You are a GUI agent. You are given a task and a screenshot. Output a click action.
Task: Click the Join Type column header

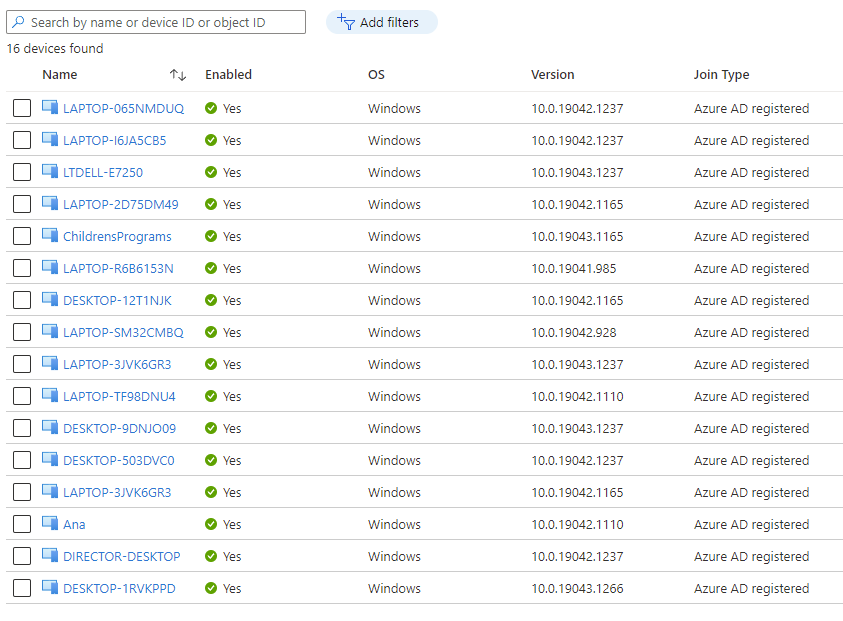point(721,75)
